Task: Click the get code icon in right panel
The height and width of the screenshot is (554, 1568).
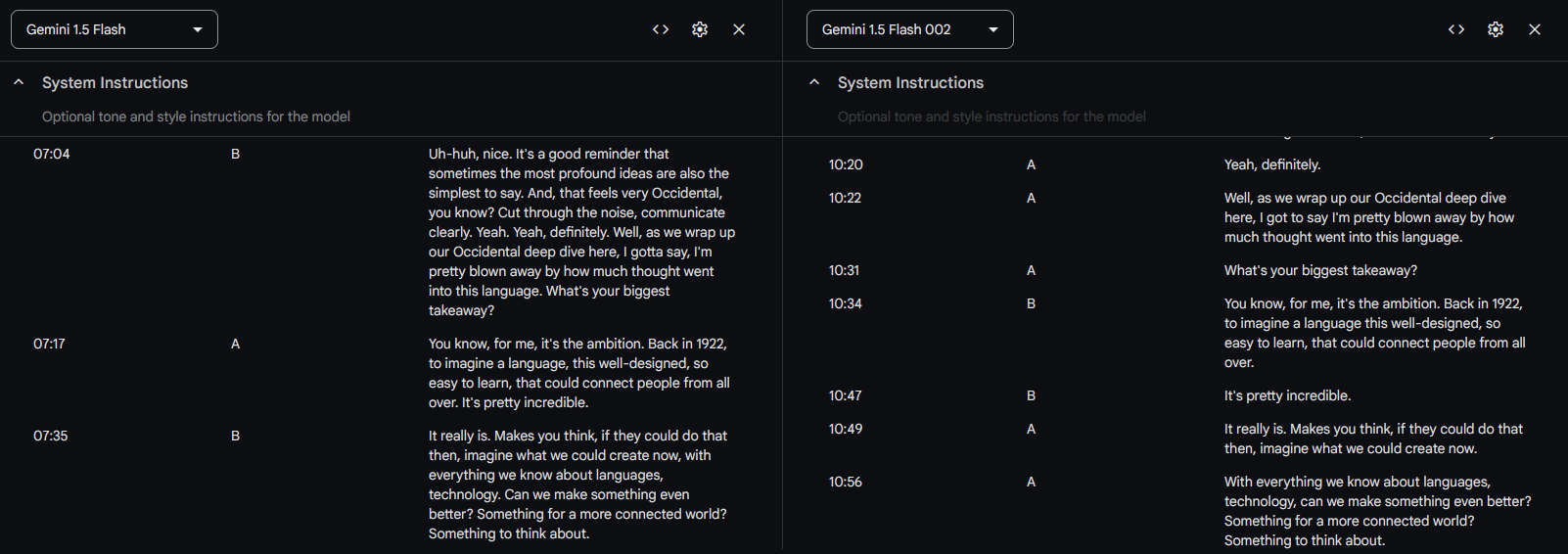Action: pos(1456,29)
